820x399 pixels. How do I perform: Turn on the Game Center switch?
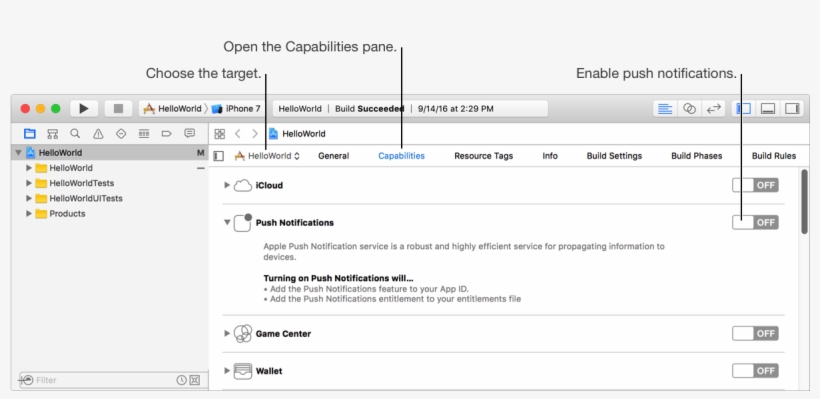(x=755, y=333)
